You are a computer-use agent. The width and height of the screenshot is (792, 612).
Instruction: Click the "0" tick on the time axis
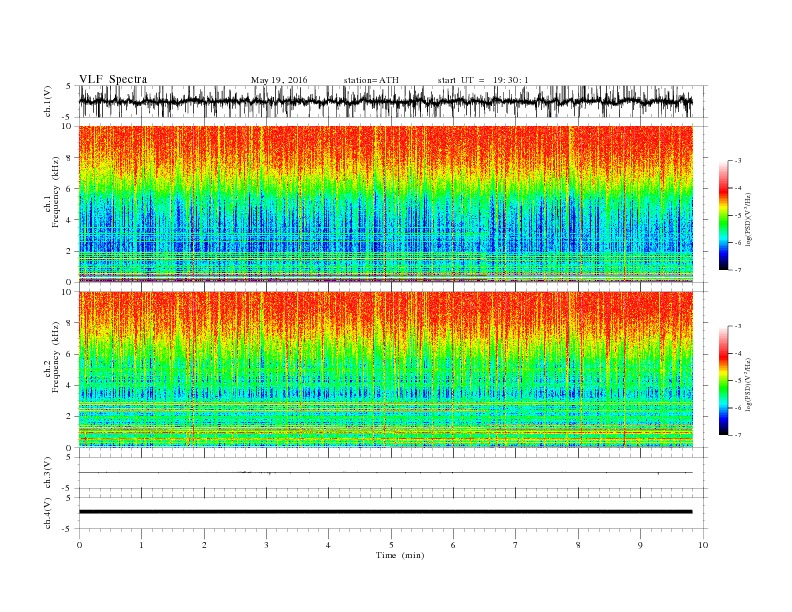pos(79,545)
